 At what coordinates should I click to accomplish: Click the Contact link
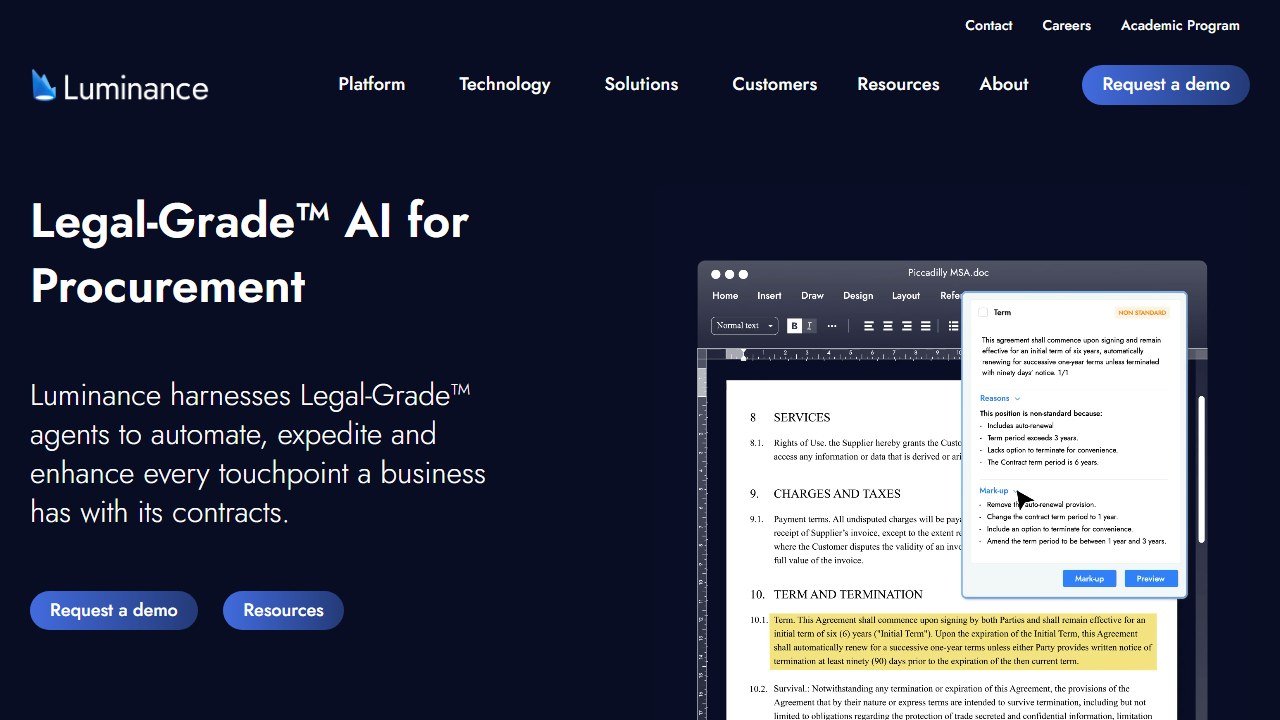(989, 26)
